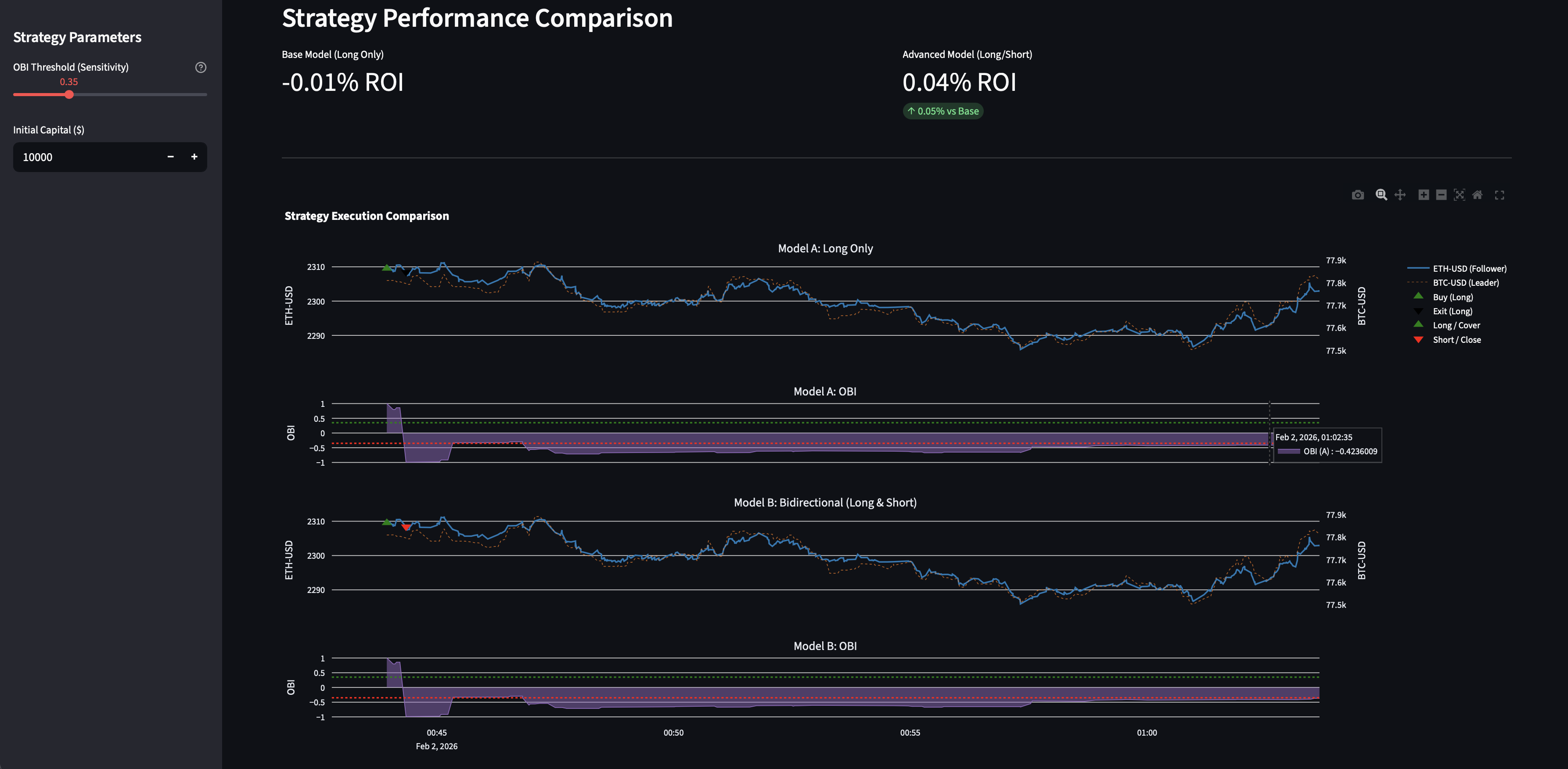Select the box zoom tool on the chart
The height and width of the screenshot is (769, 1568).
(x=1381, y=195)
